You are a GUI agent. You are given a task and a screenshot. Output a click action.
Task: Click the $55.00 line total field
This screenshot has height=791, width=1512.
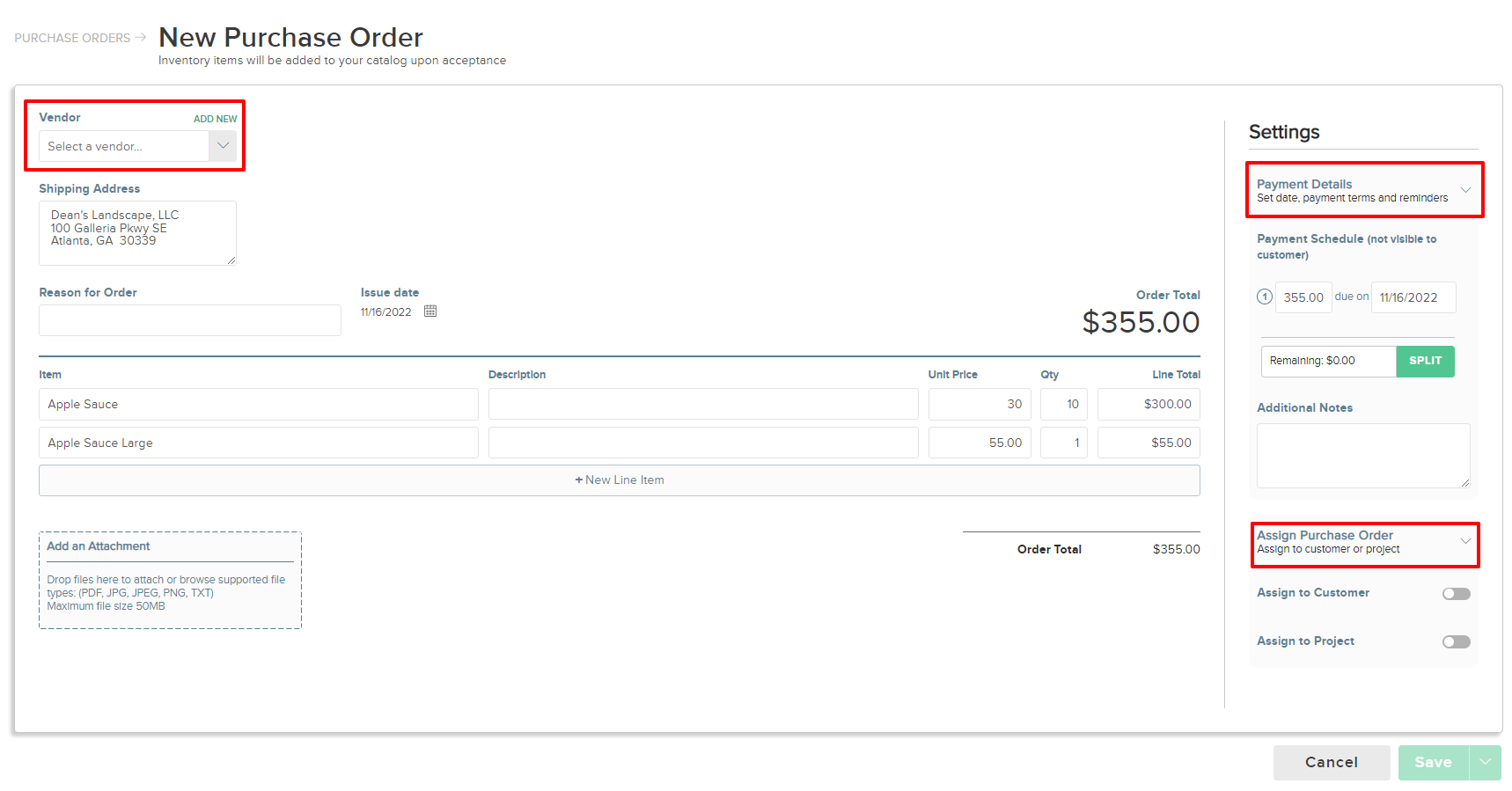(1149, 443)
